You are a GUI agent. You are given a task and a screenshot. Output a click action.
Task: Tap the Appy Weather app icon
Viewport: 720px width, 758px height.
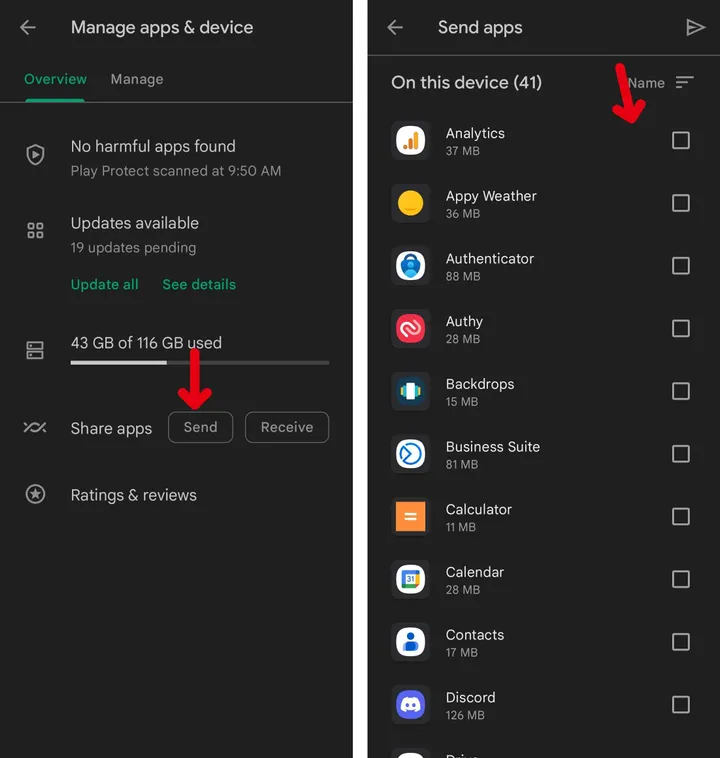tap(411, 203)
